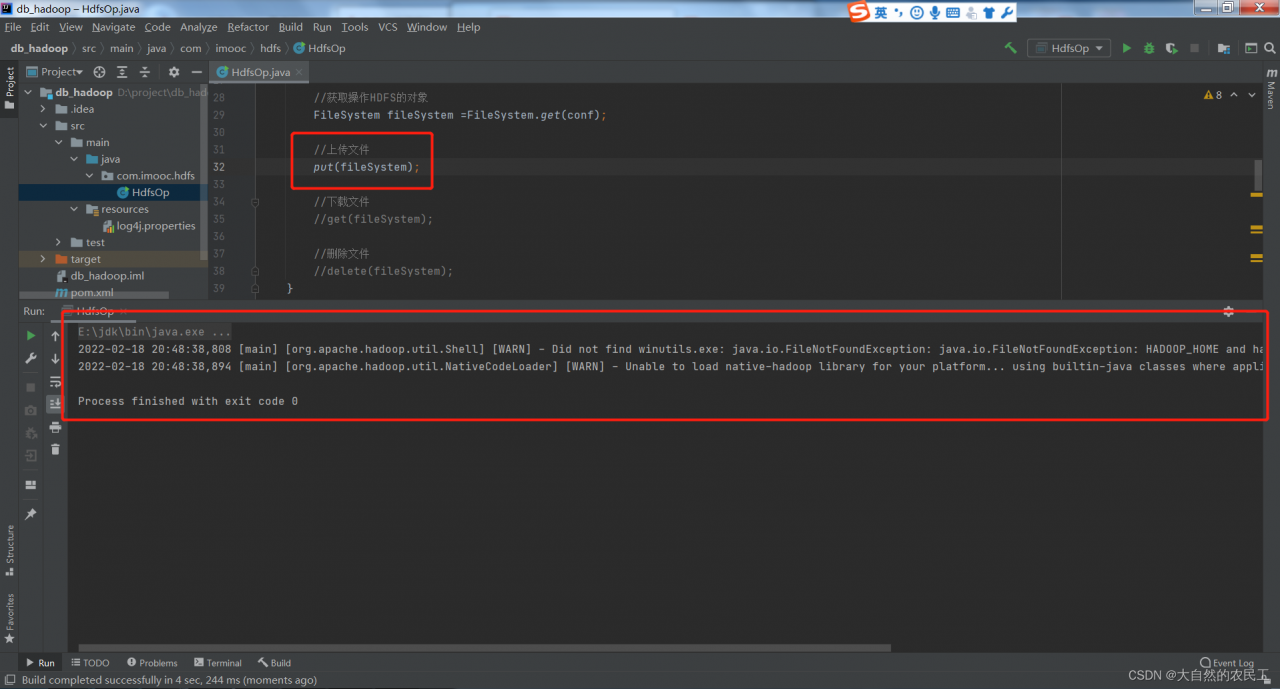Open the TODO tool tab
This screenshot has width=1280, height=689.
click(90, 662)
